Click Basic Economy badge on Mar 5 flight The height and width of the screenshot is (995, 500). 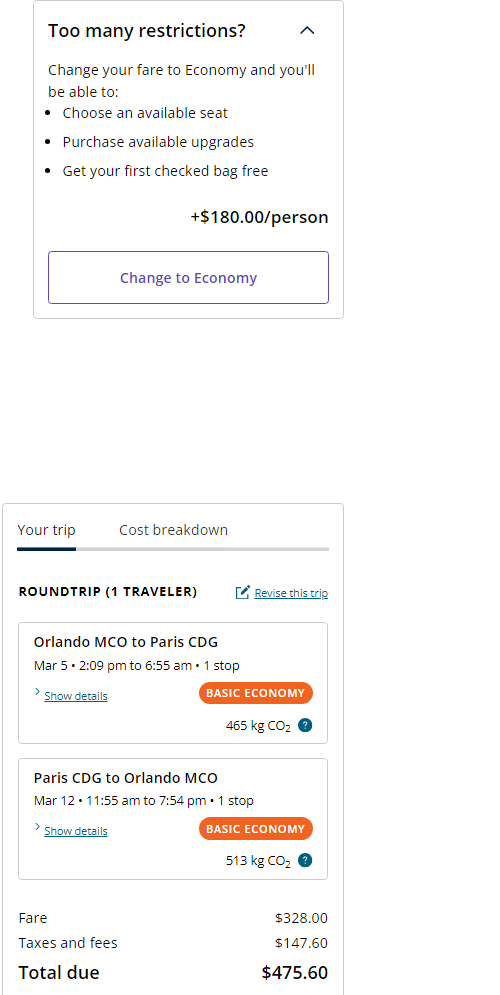point(256,693)
